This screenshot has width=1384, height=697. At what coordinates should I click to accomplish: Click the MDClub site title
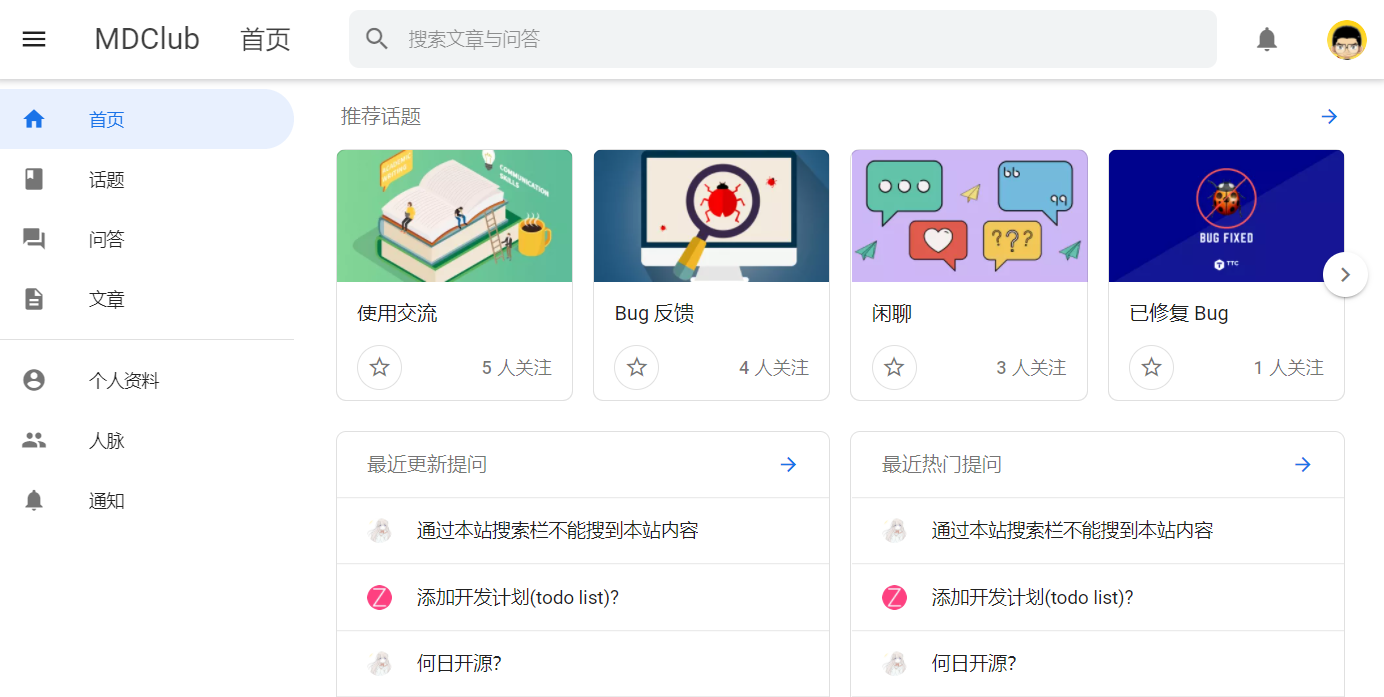point(147,39)
